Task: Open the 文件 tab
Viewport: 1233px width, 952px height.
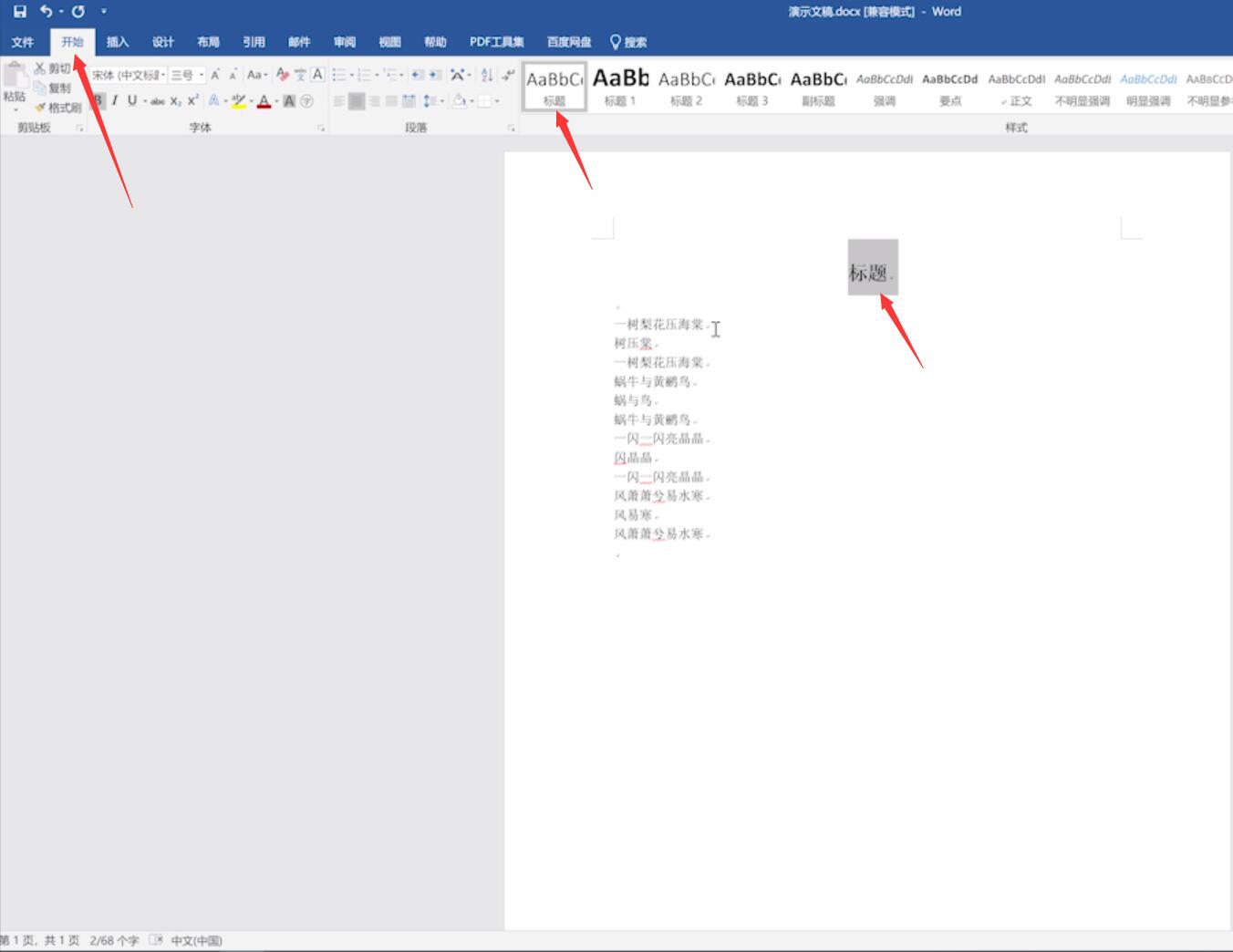Action: 23,42
